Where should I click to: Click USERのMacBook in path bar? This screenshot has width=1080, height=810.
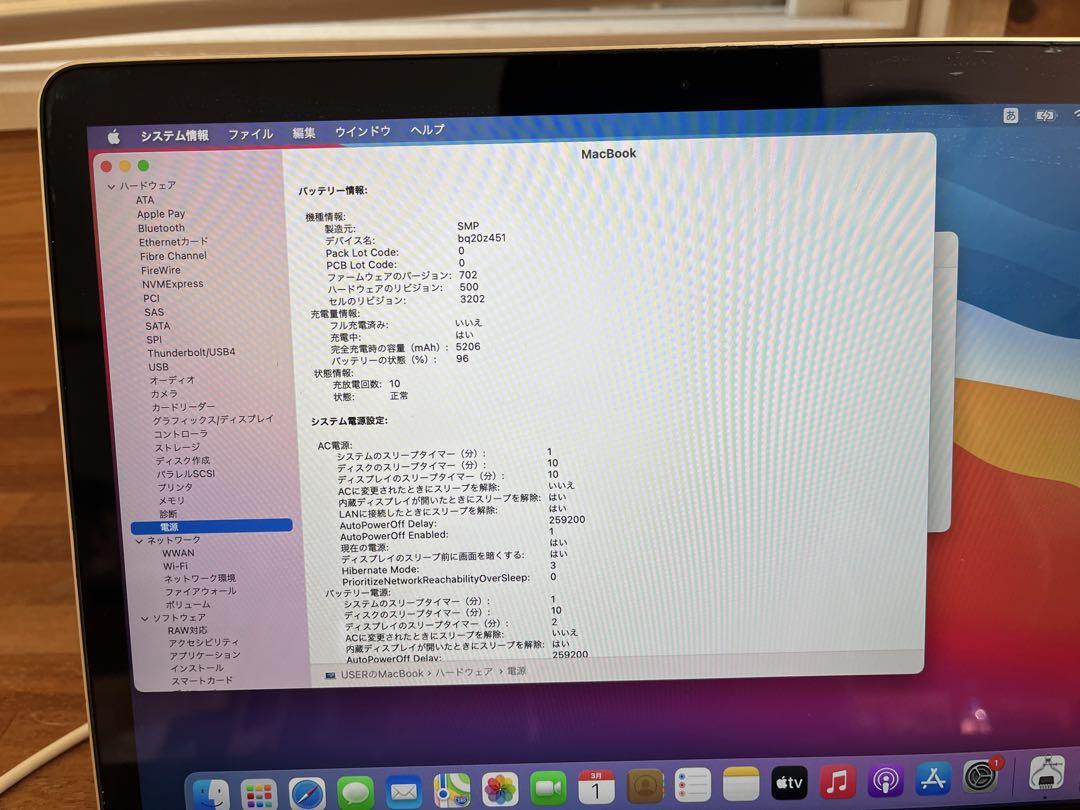point(382,674)
